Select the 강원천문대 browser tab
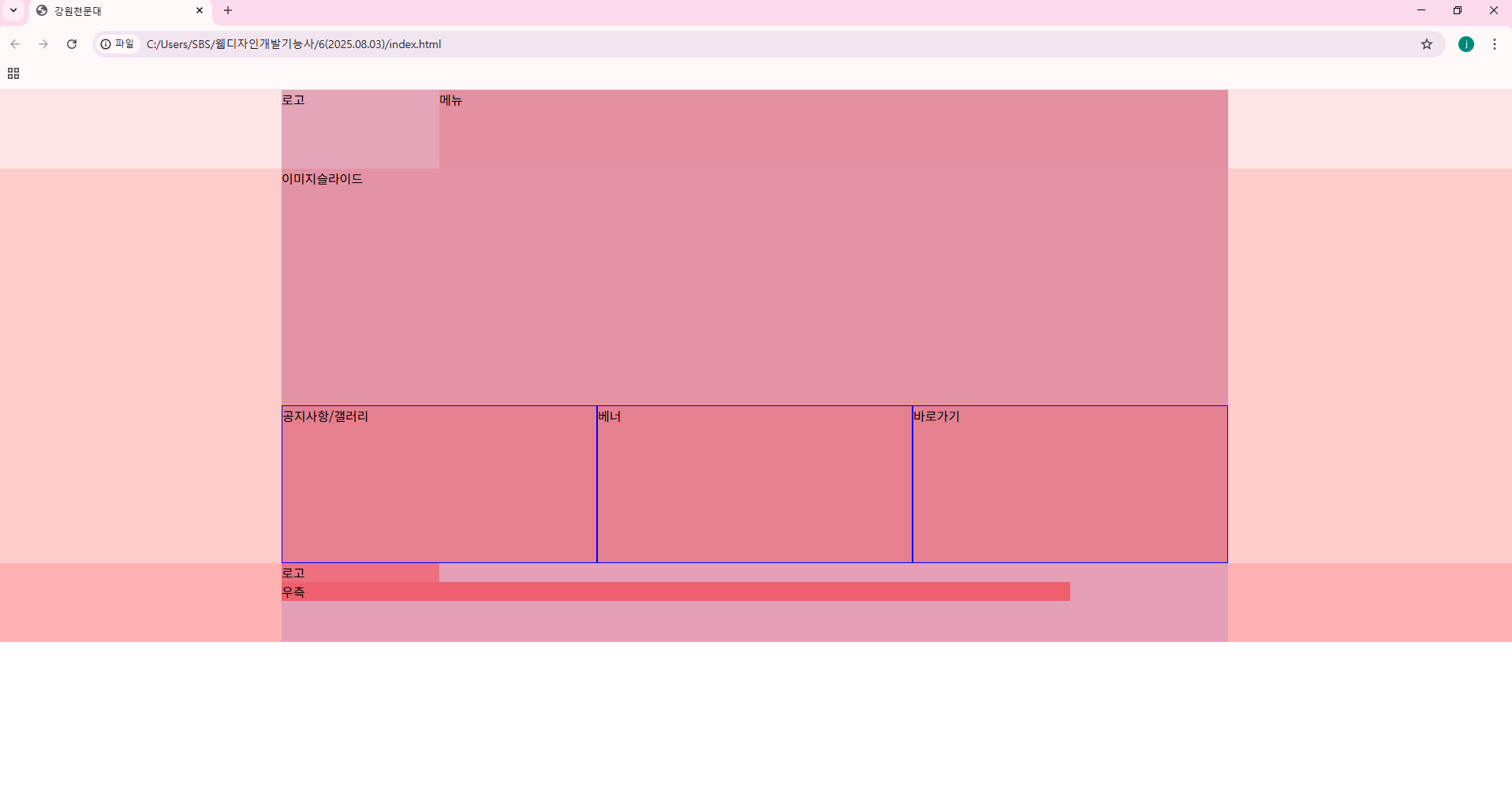The image size is (1512, 802). coord(120,11)
